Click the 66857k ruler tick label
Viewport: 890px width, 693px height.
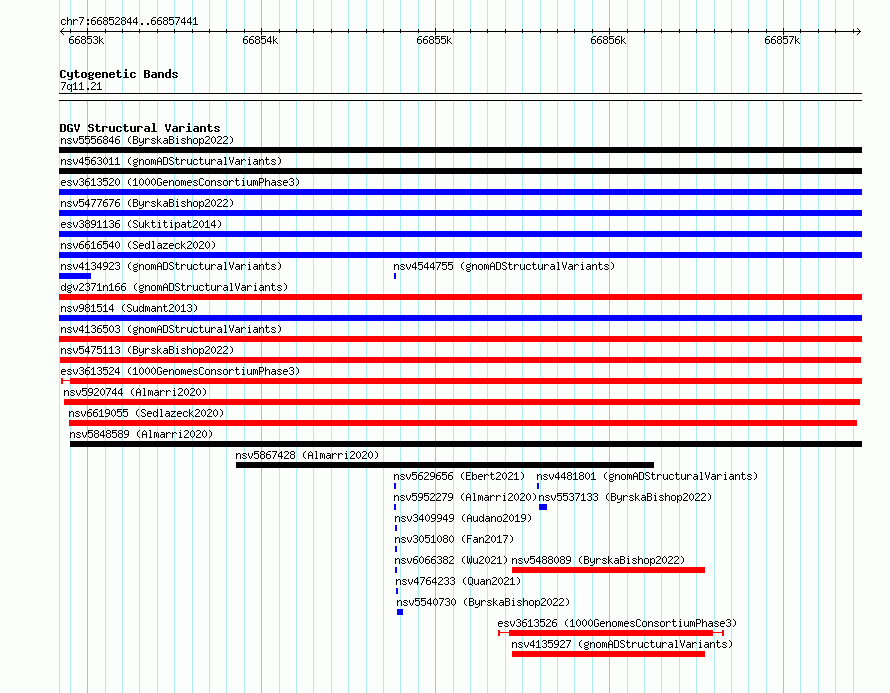point(782,40)
